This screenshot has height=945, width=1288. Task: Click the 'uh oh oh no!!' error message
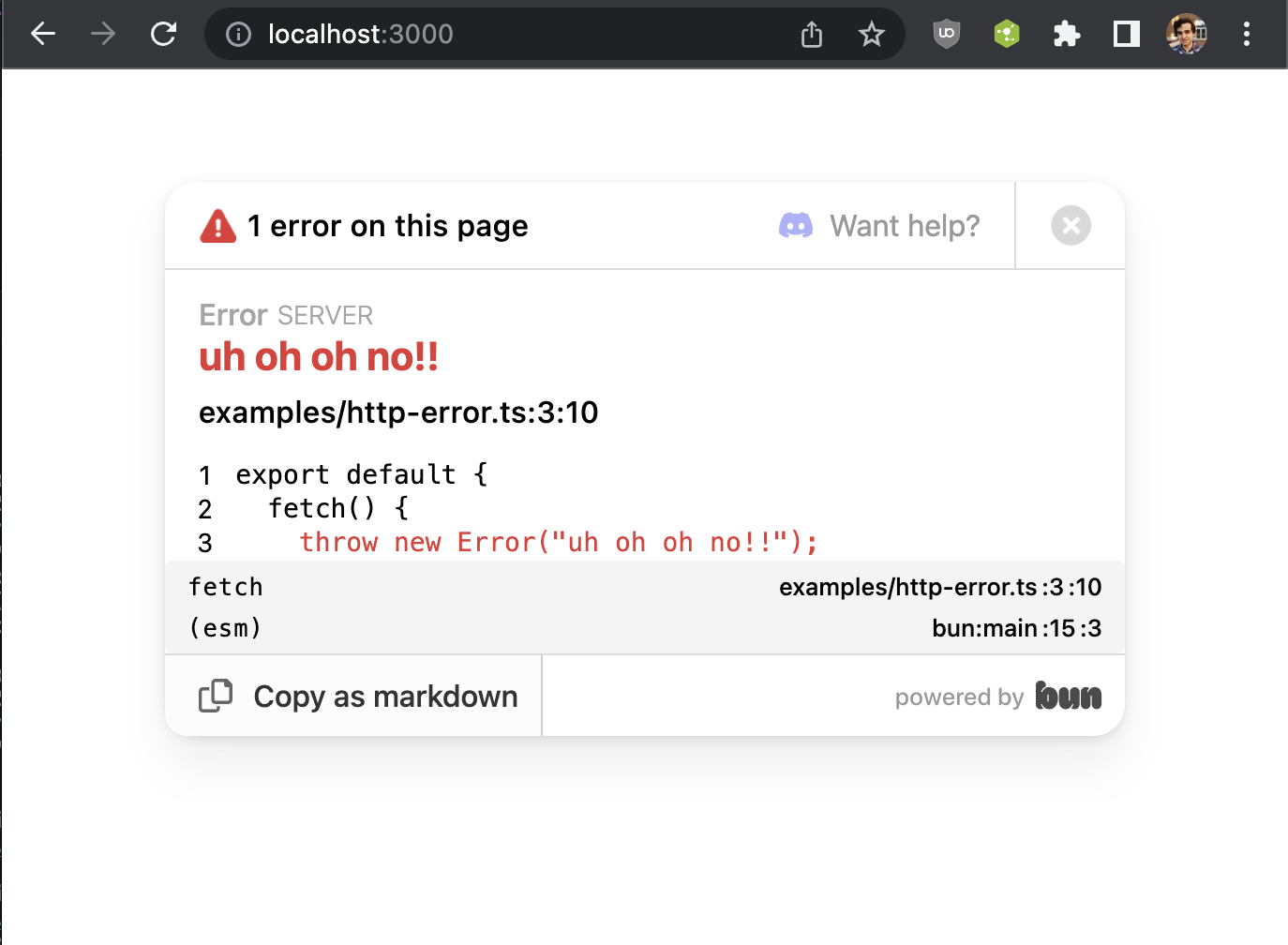(319, 357)
